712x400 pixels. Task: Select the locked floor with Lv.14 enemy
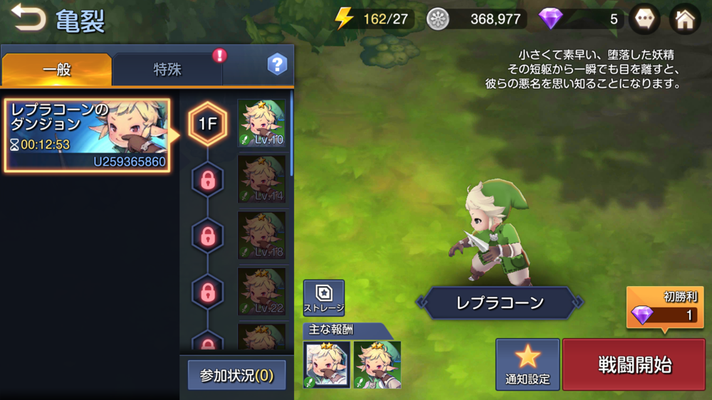[x=208, y=180]
